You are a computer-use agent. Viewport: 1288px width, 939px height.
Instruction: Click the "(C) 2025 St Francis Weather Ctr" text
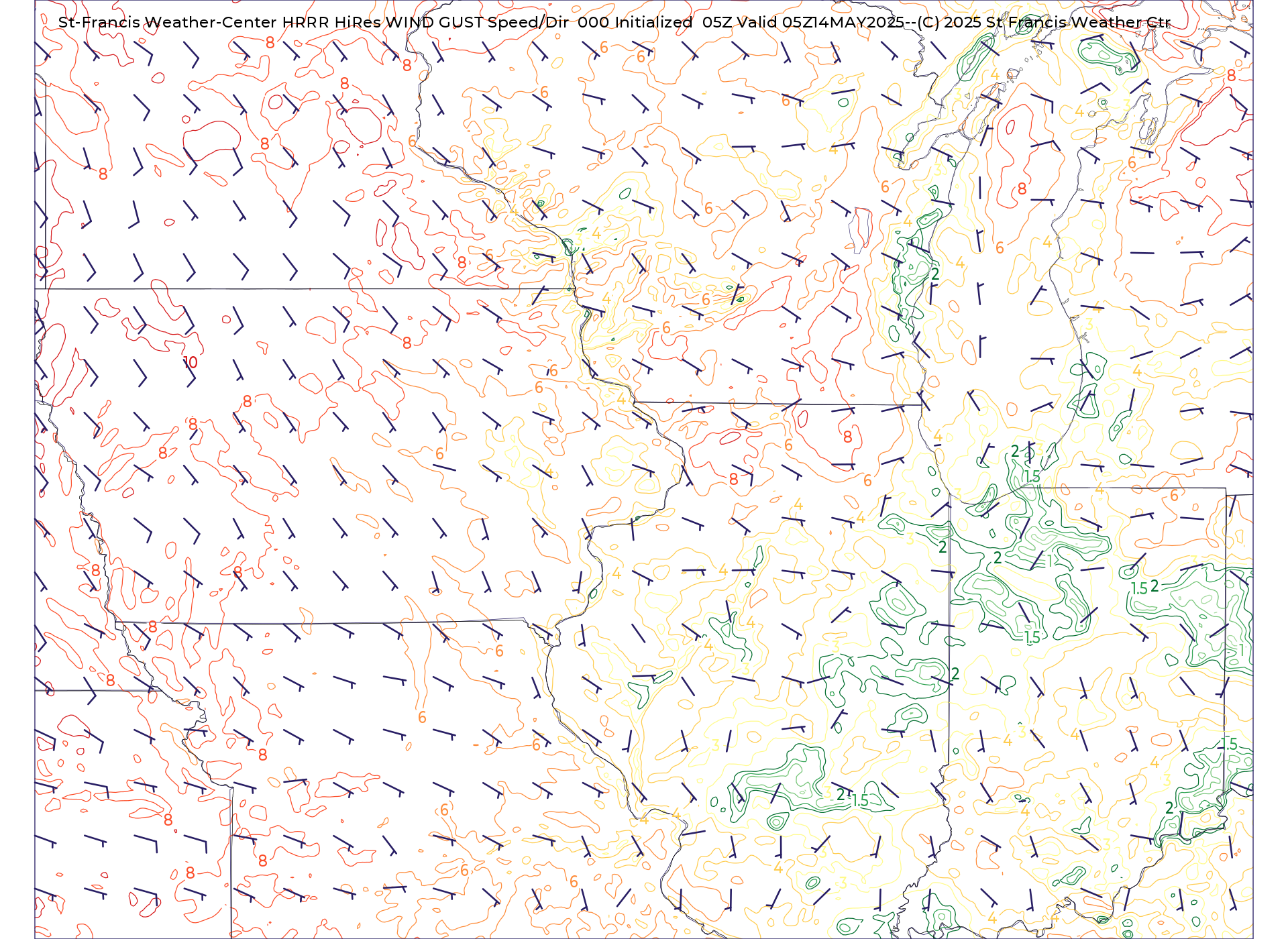(1044, 22)
